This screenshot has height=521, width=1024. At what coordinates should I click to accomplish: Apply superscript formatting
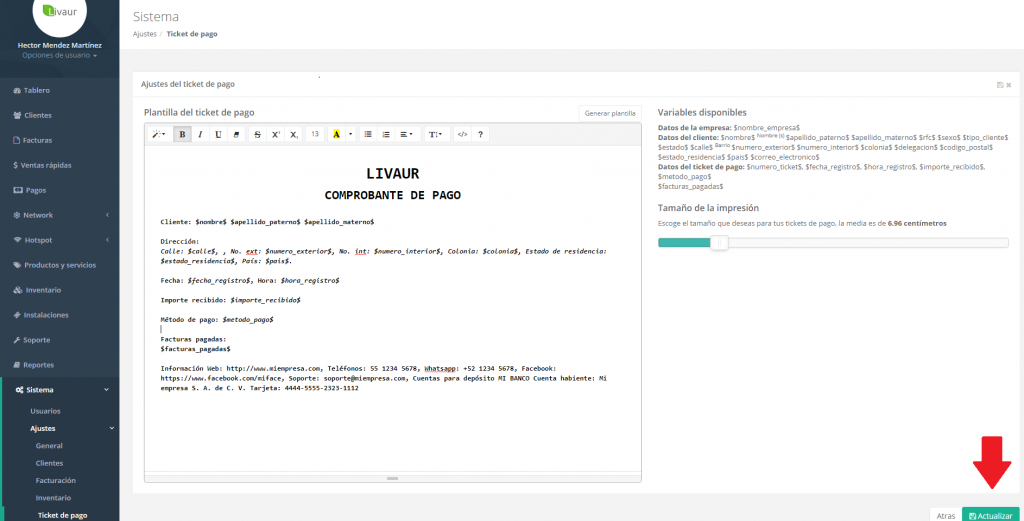[276, 134]
